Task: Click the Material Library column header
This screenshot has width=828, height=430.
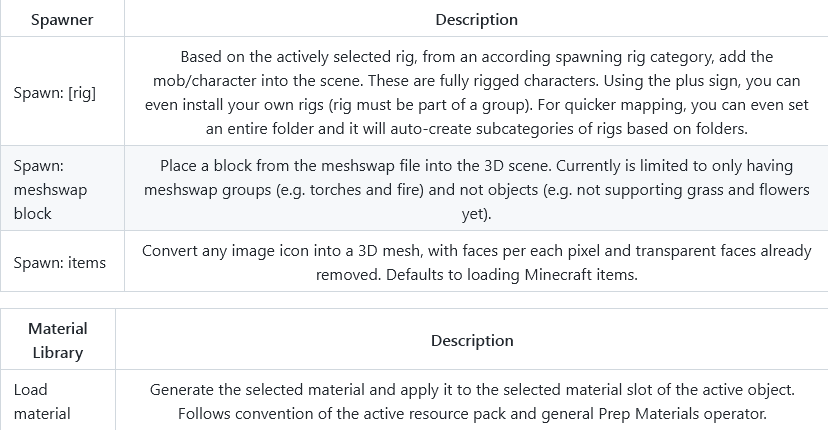Action: pos(58,339)
